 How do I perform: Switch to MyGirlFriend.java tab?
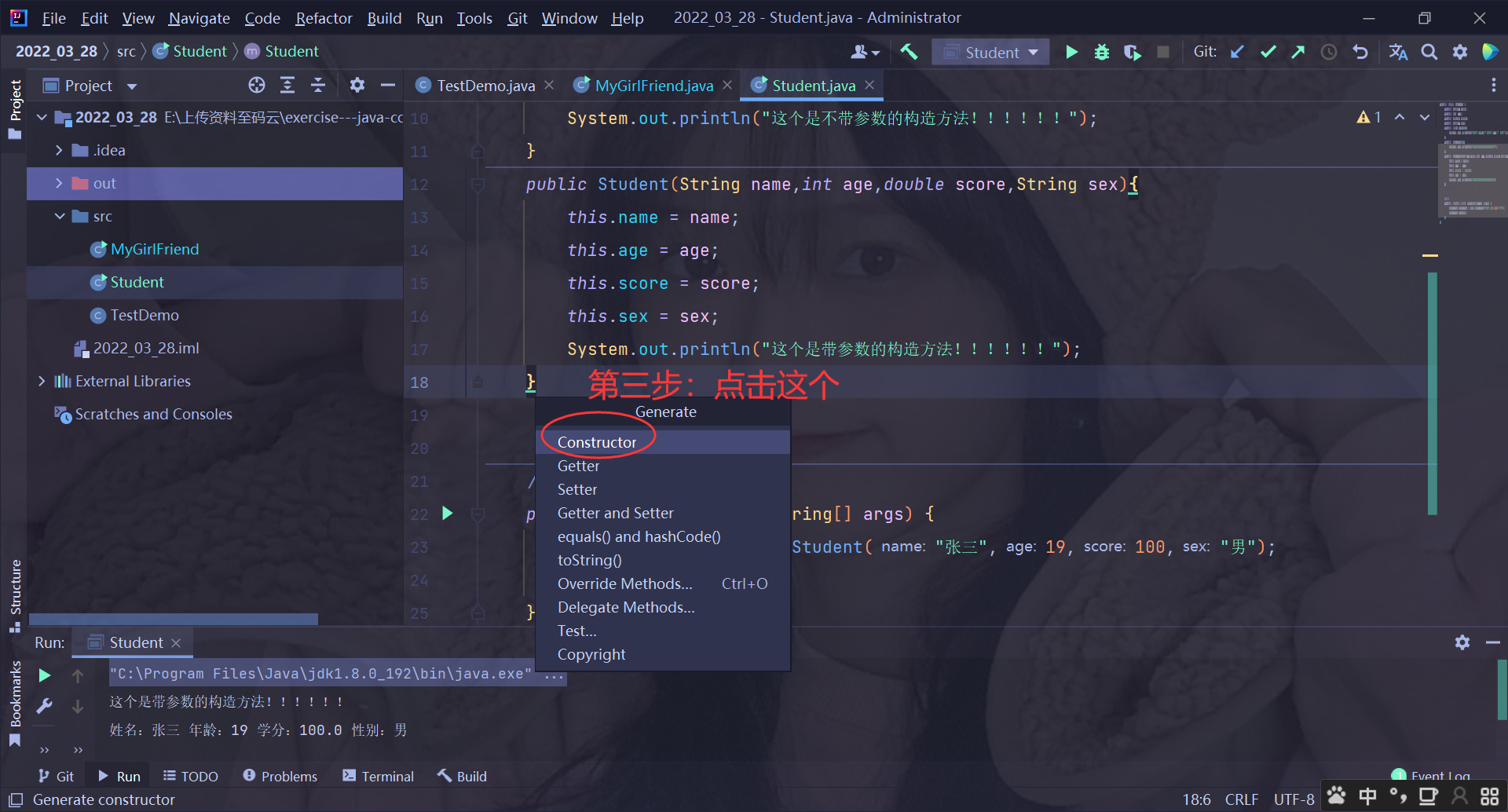coord(653,86)
